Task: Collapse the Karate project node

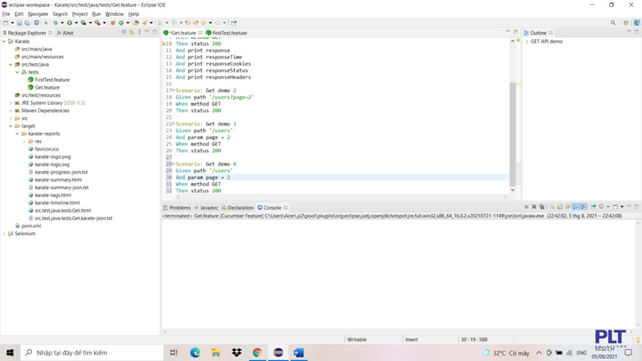Action: tap(4, 41)
